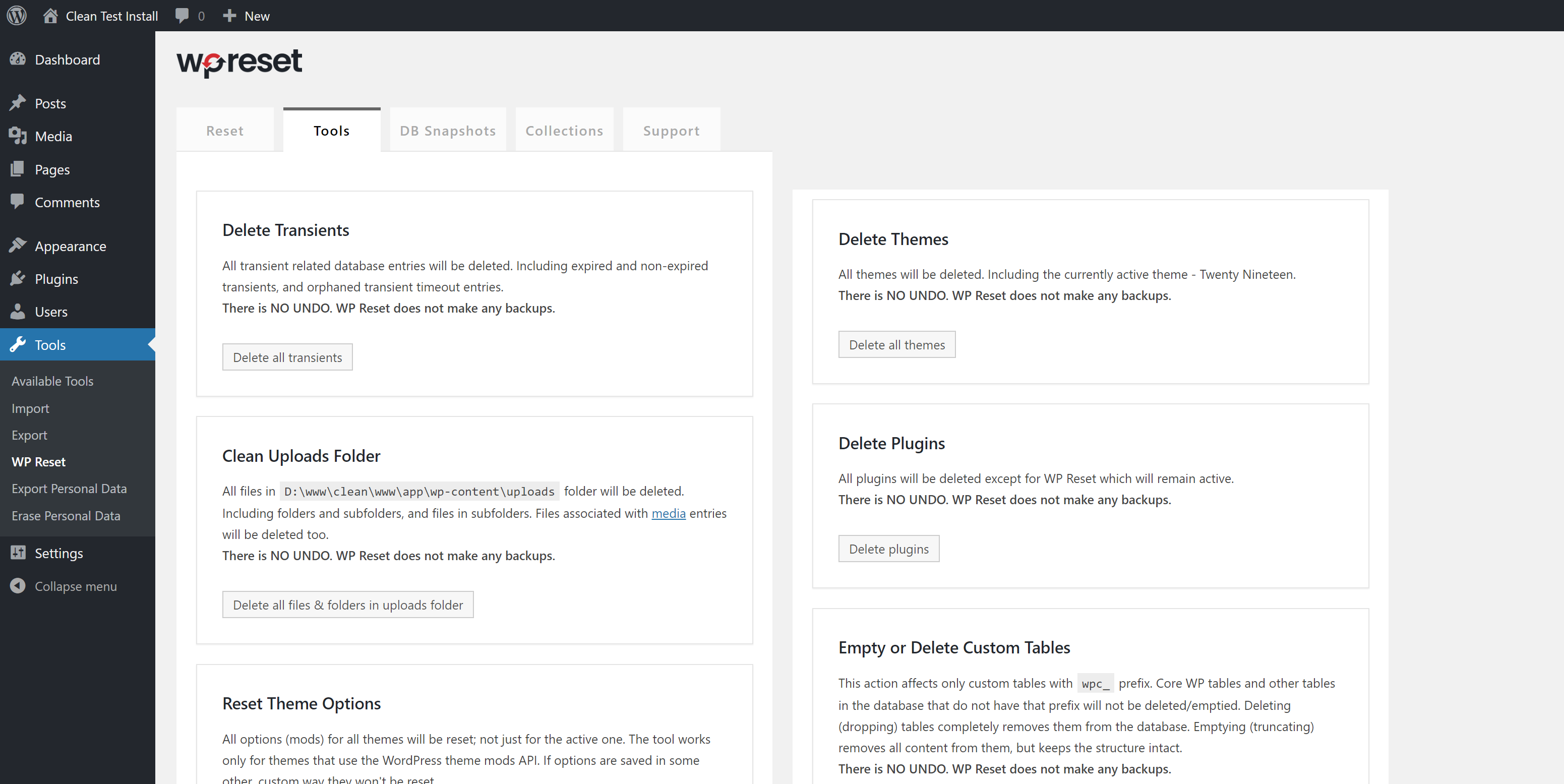
Task: Click Delete all themes button
Action: pos(896,344)
